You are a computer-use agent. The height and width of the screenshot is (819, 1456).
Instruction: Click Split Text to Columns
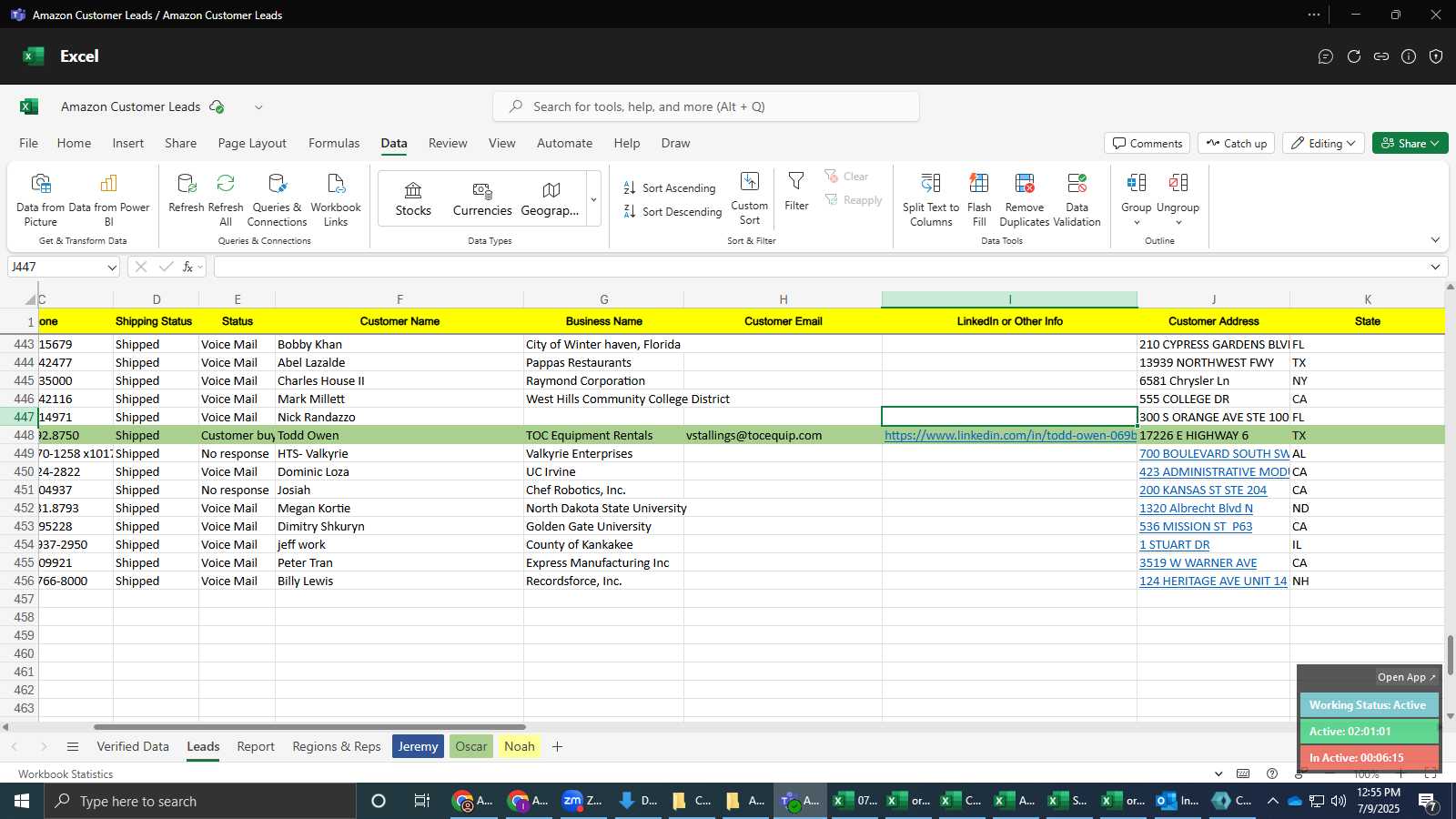click(x=931, y=199)
